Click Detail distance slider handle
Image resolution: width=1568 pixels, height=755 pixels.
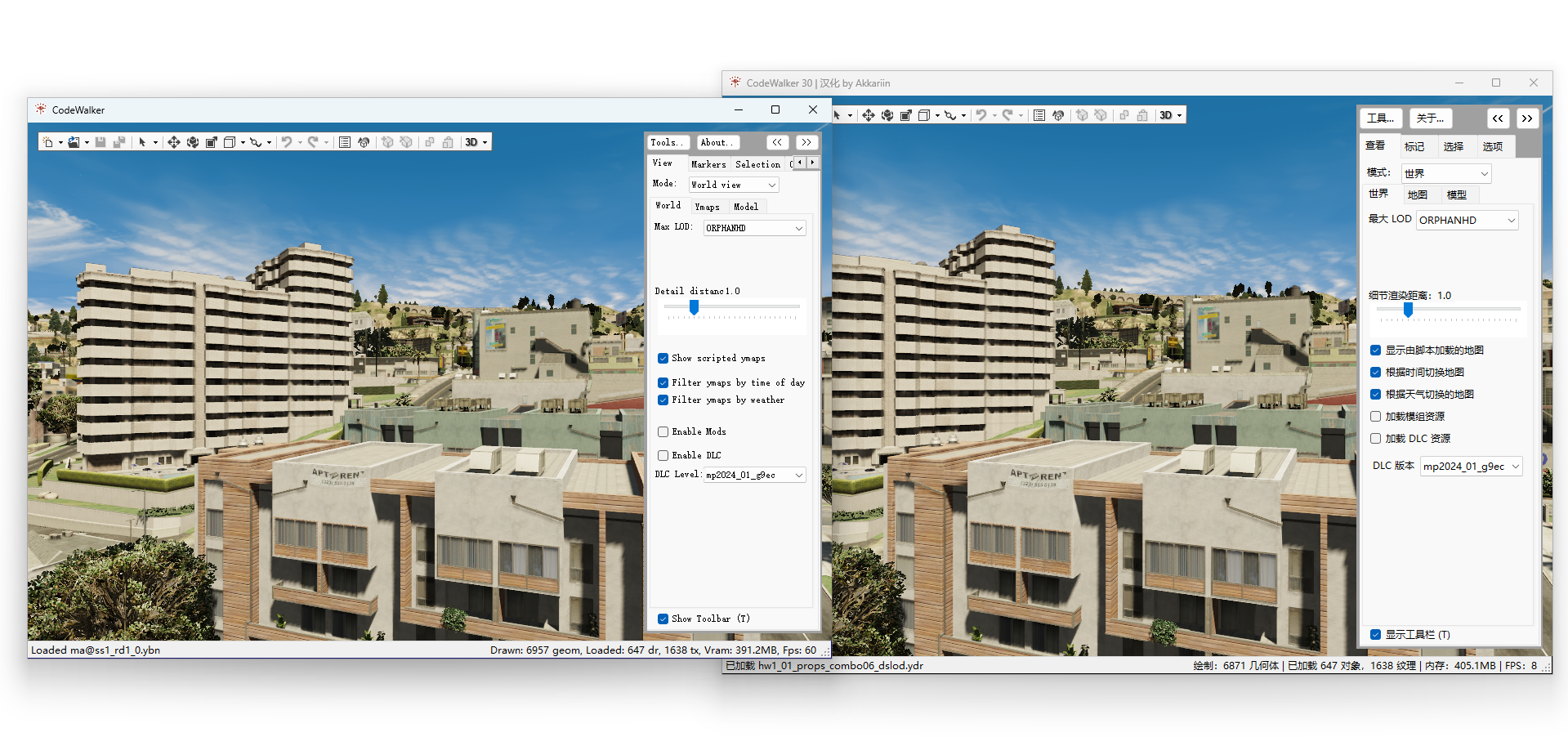[x=694, y=307]
